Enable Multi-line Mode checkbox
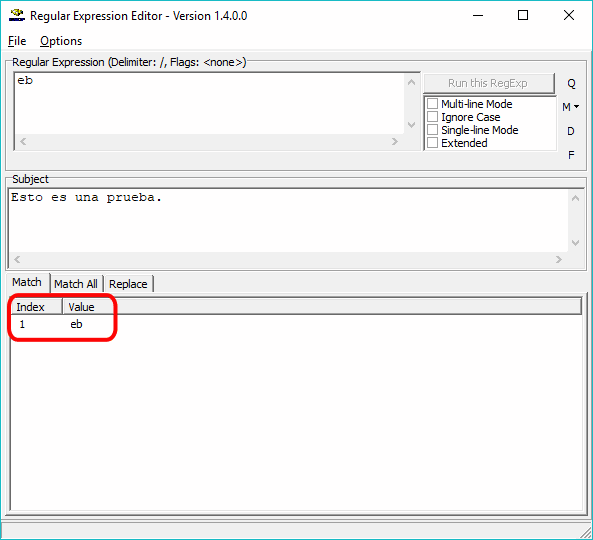Image resolution: width=593 pixels, height=540 pixels. tap(432, 104)
